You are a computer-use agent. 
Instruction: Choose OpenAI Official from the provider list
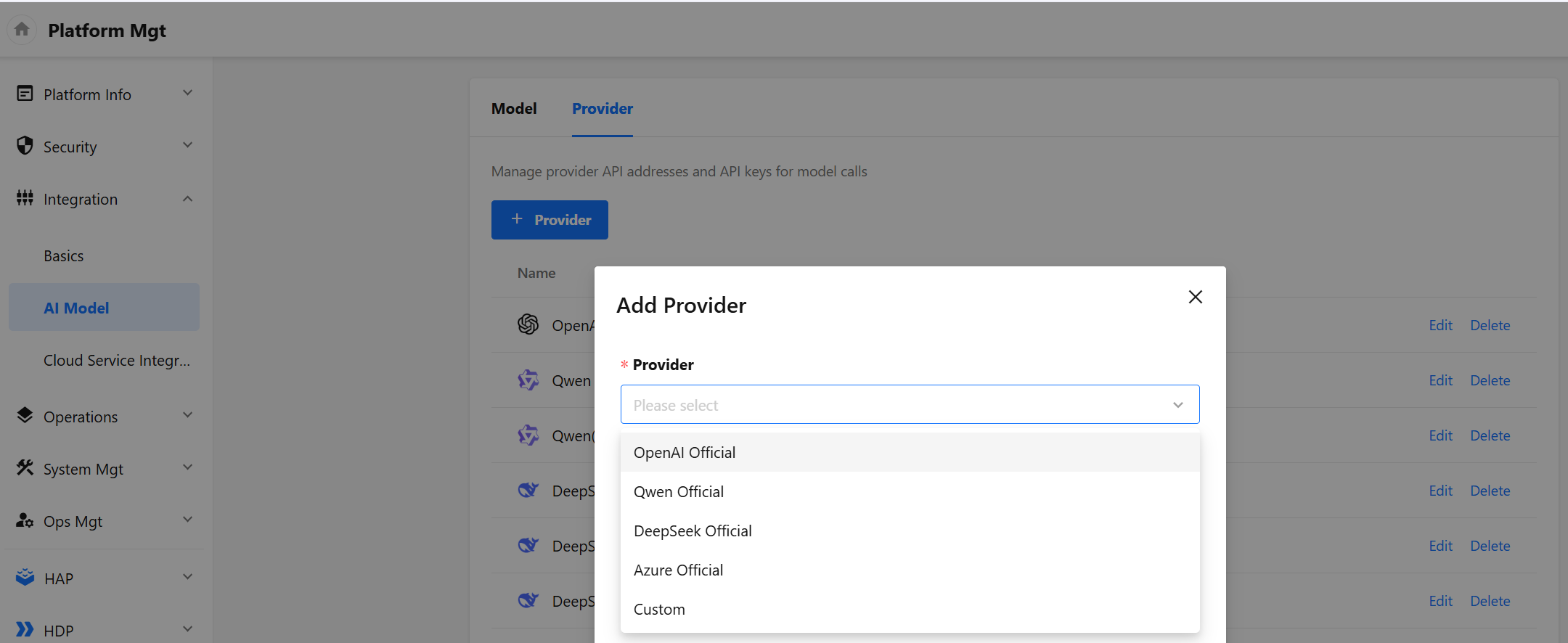910,452
